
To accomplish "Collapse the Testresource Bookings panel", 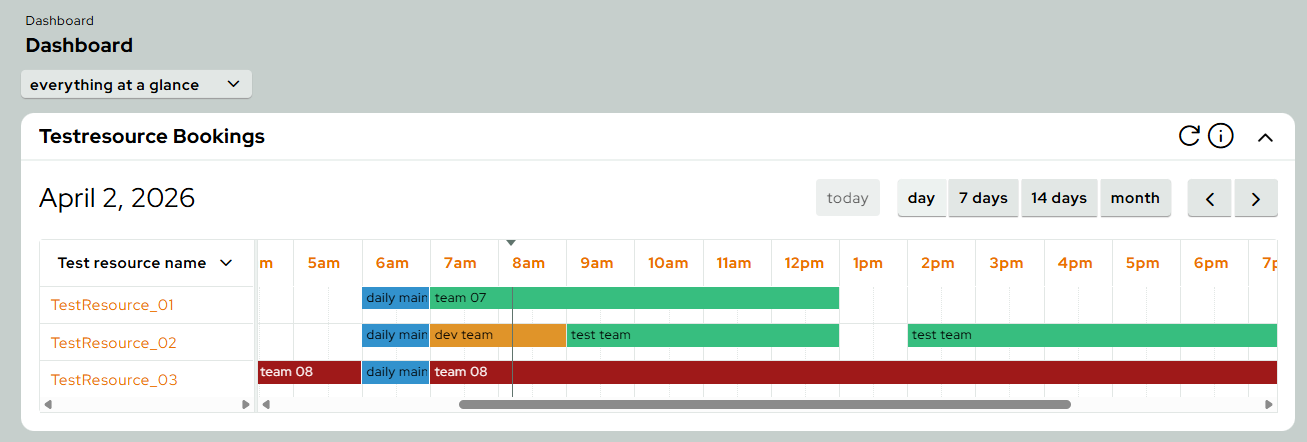I will click(x=1265, y=137).
